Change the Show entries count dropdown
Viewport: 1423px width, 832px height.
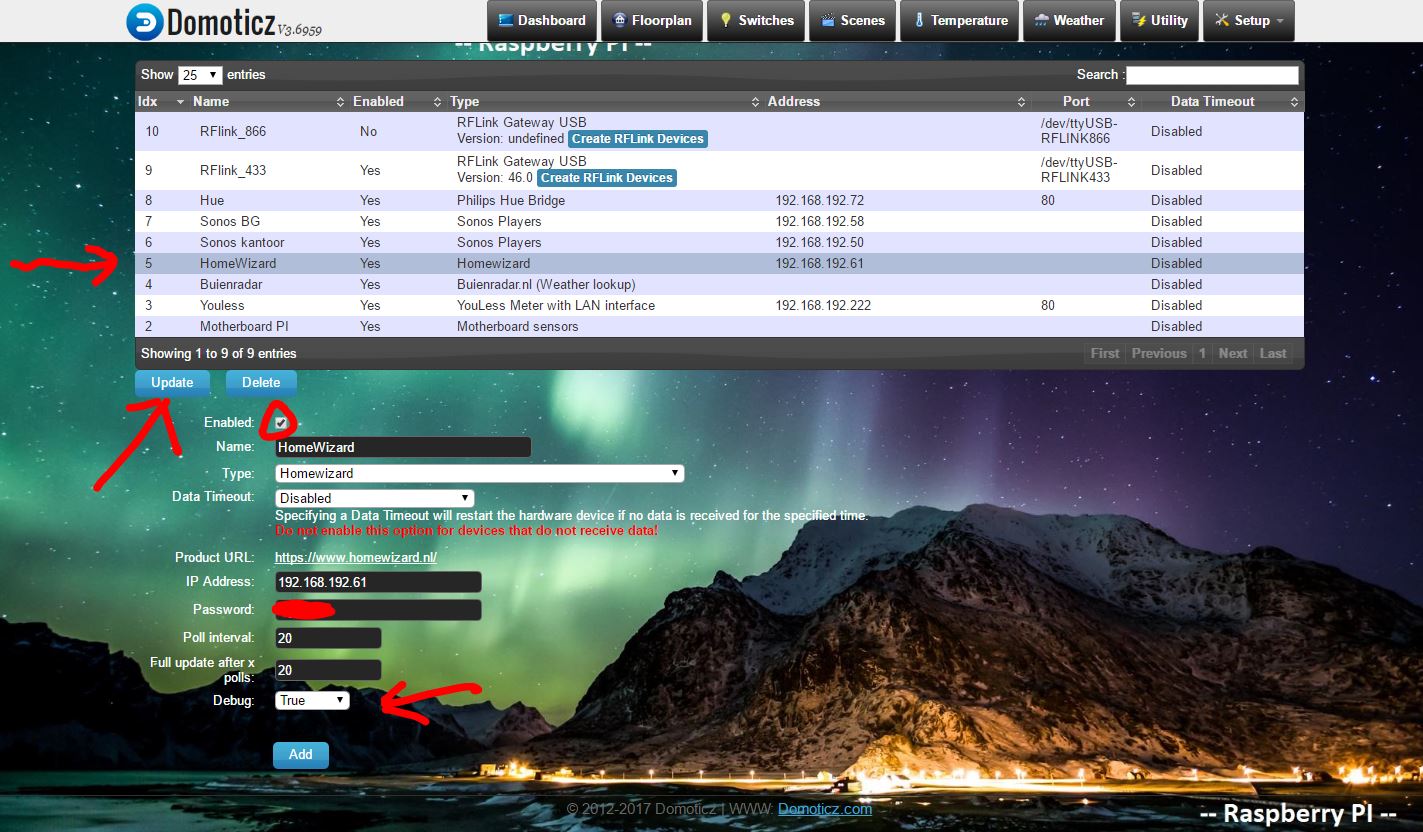(x=200, y=75)
